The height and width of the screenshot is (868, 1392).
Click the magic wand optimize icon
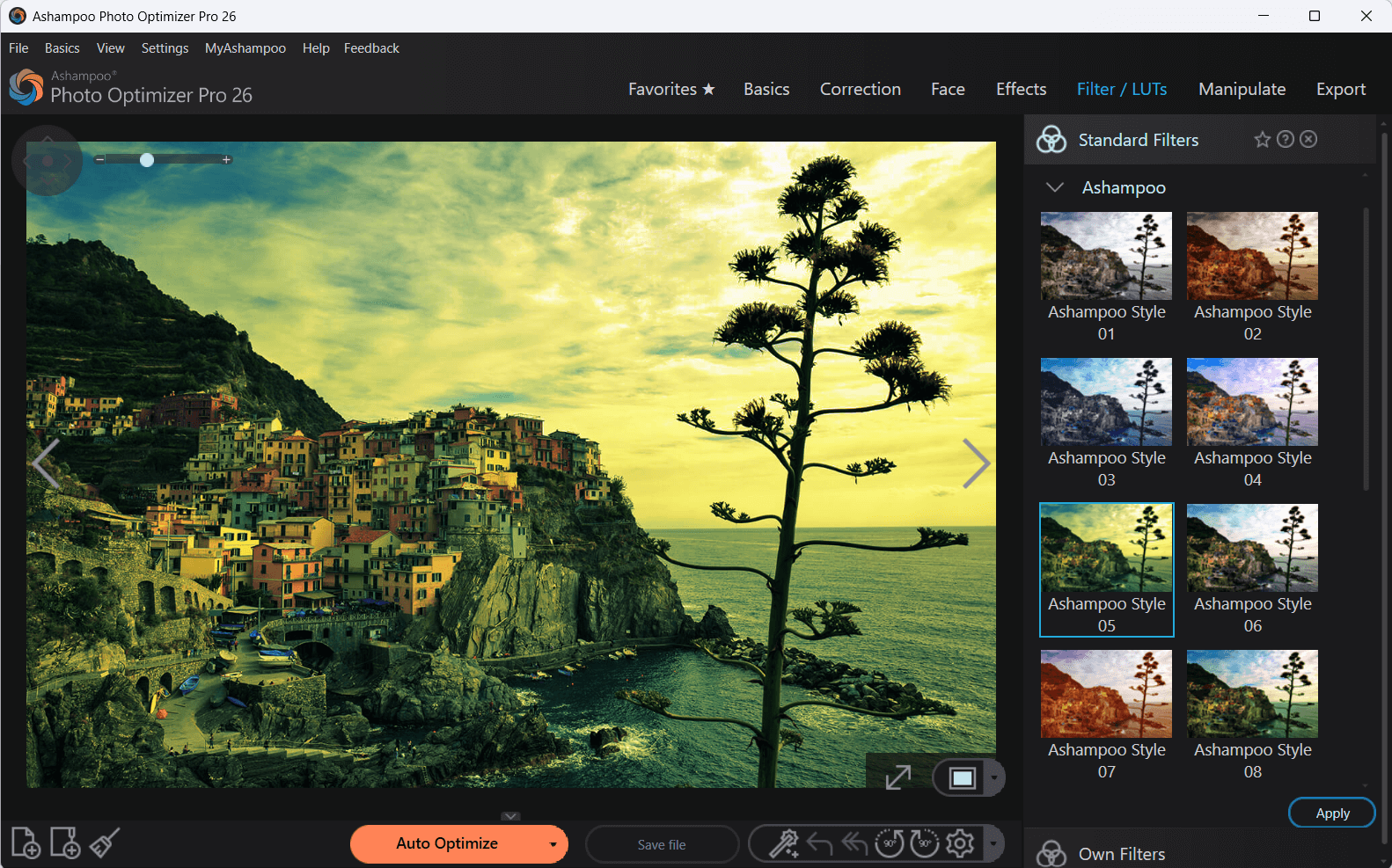tap(783, 843)
